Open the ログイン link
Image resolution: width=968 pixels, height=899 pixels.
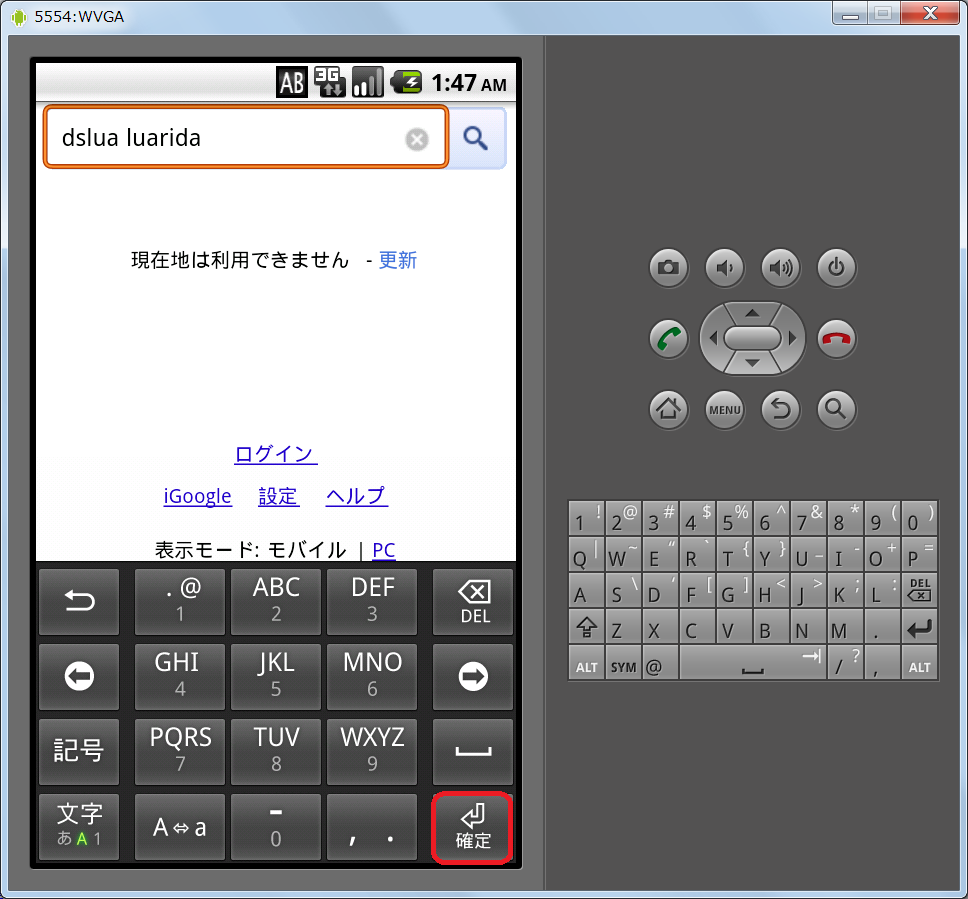point(275,454)
